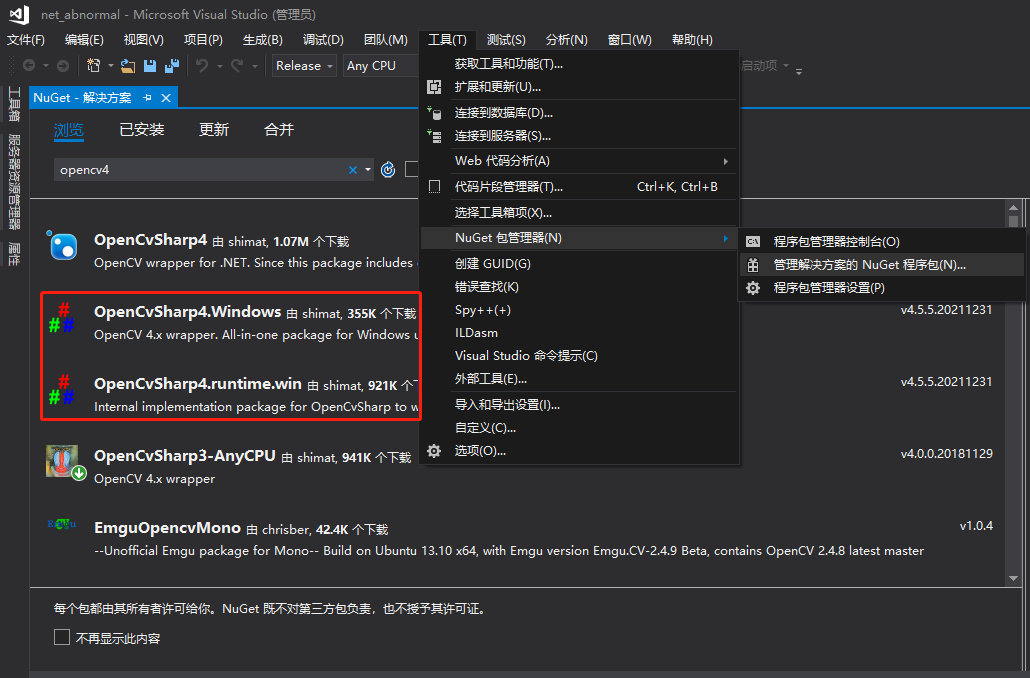Click the open file folder icon

coord(128,66)
